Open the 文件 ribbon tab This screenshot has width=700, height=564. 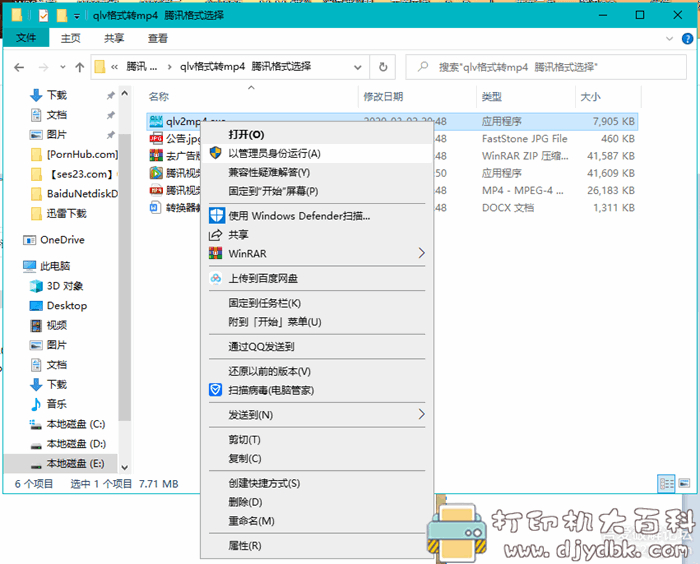pos(26,38)
